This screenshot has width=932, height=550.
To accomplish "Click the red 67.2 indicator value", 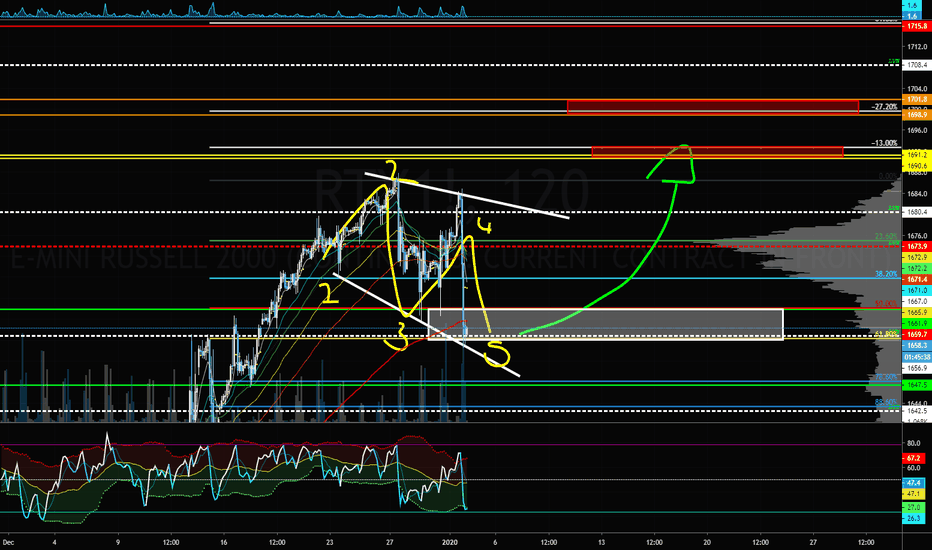I will 914,458.
